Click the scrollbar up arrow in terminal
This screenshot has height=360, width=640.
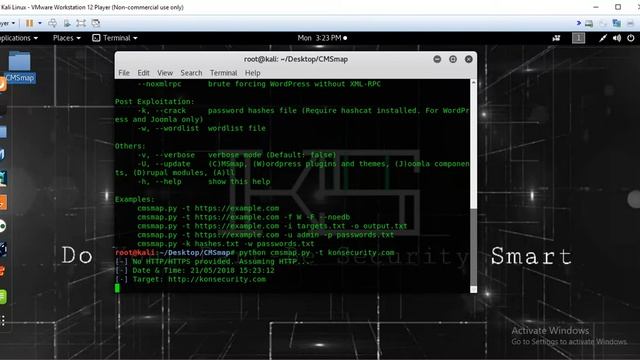pyautogui.click(x=473, y=82)
